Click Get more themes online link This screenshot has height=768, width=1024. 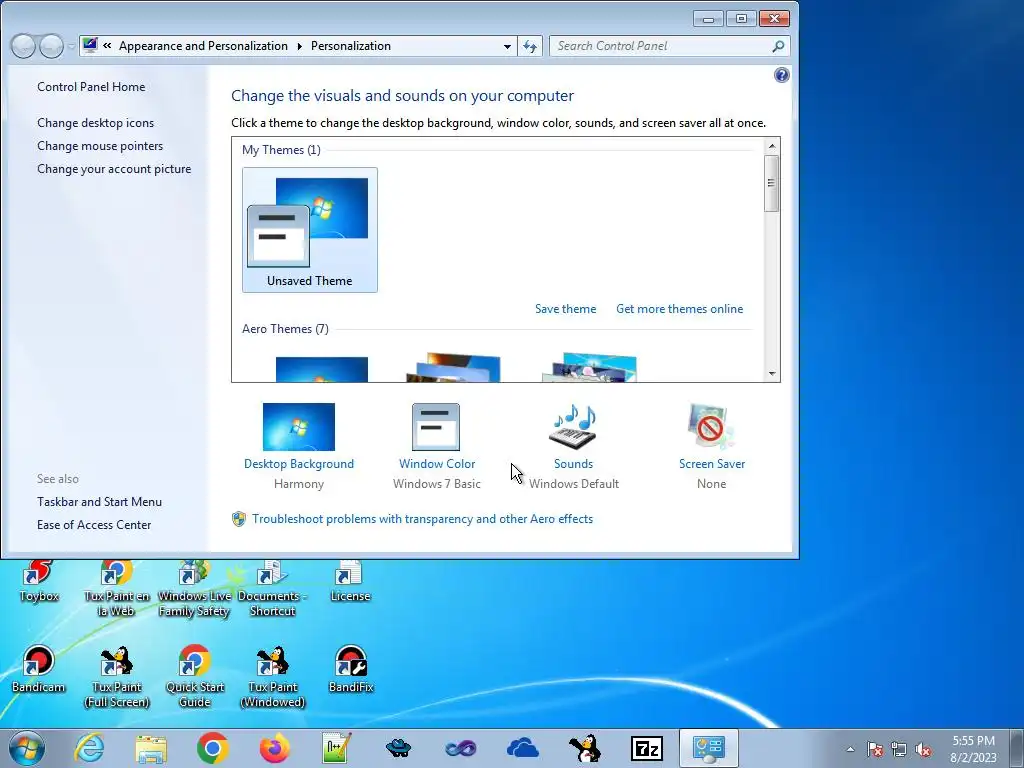679,309
